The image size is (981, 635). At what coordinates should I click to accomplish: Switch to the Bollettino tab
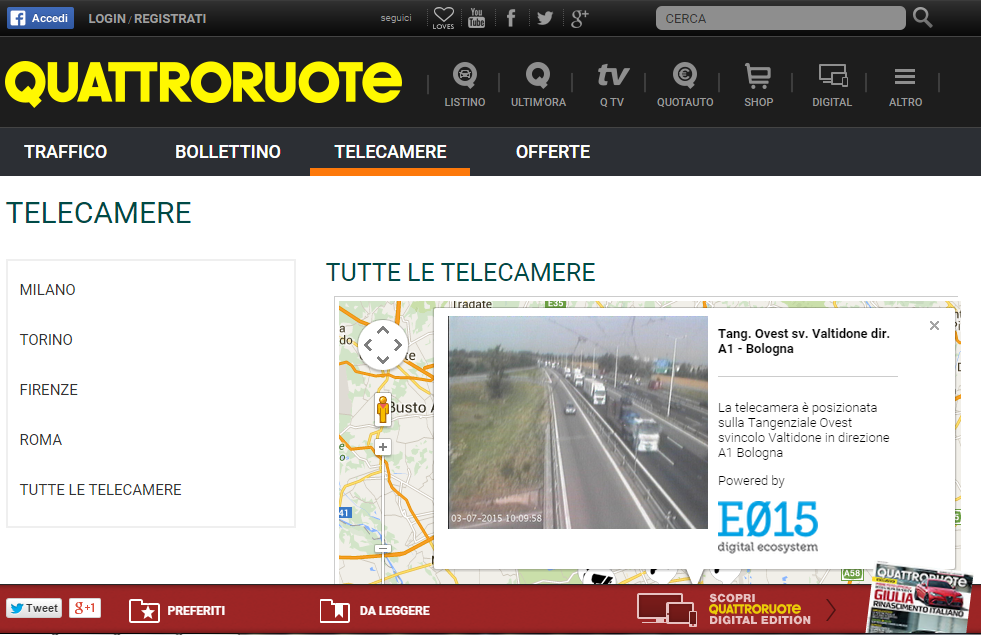[228, 152]
